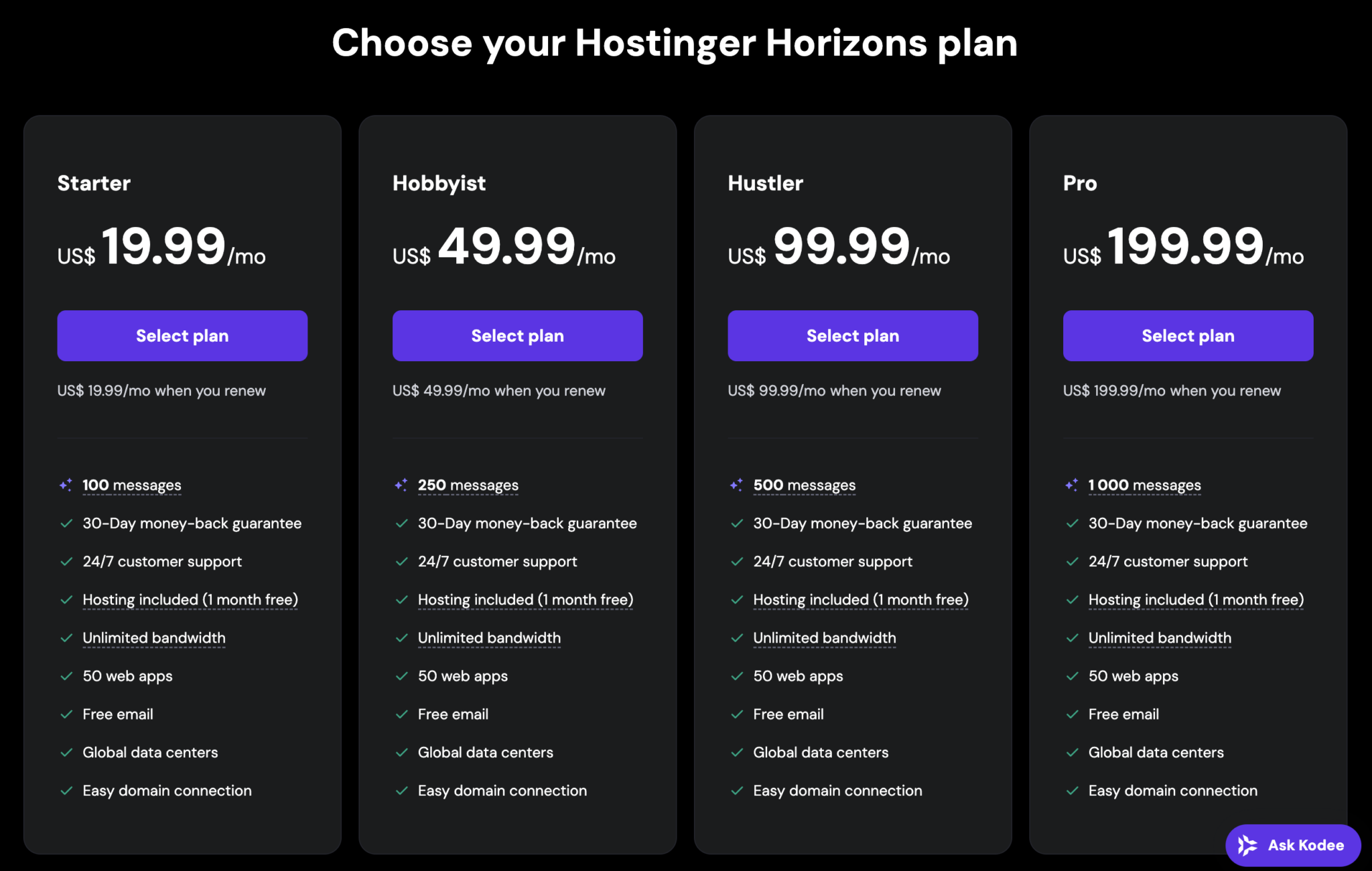
Task: Open the Ask Kodee chat
Action: (x=1292, y=845)
